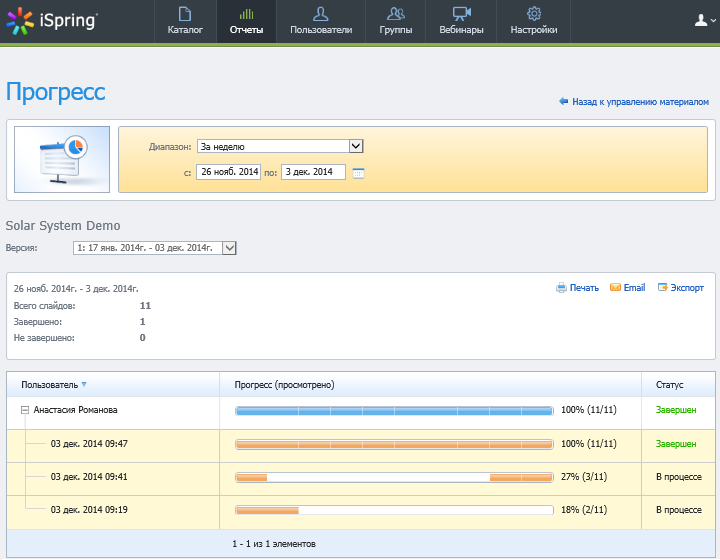Select attempt 03 дек. 2014 09:41
The height and width of the screenshot is (560, 720).
pos(89,477)
